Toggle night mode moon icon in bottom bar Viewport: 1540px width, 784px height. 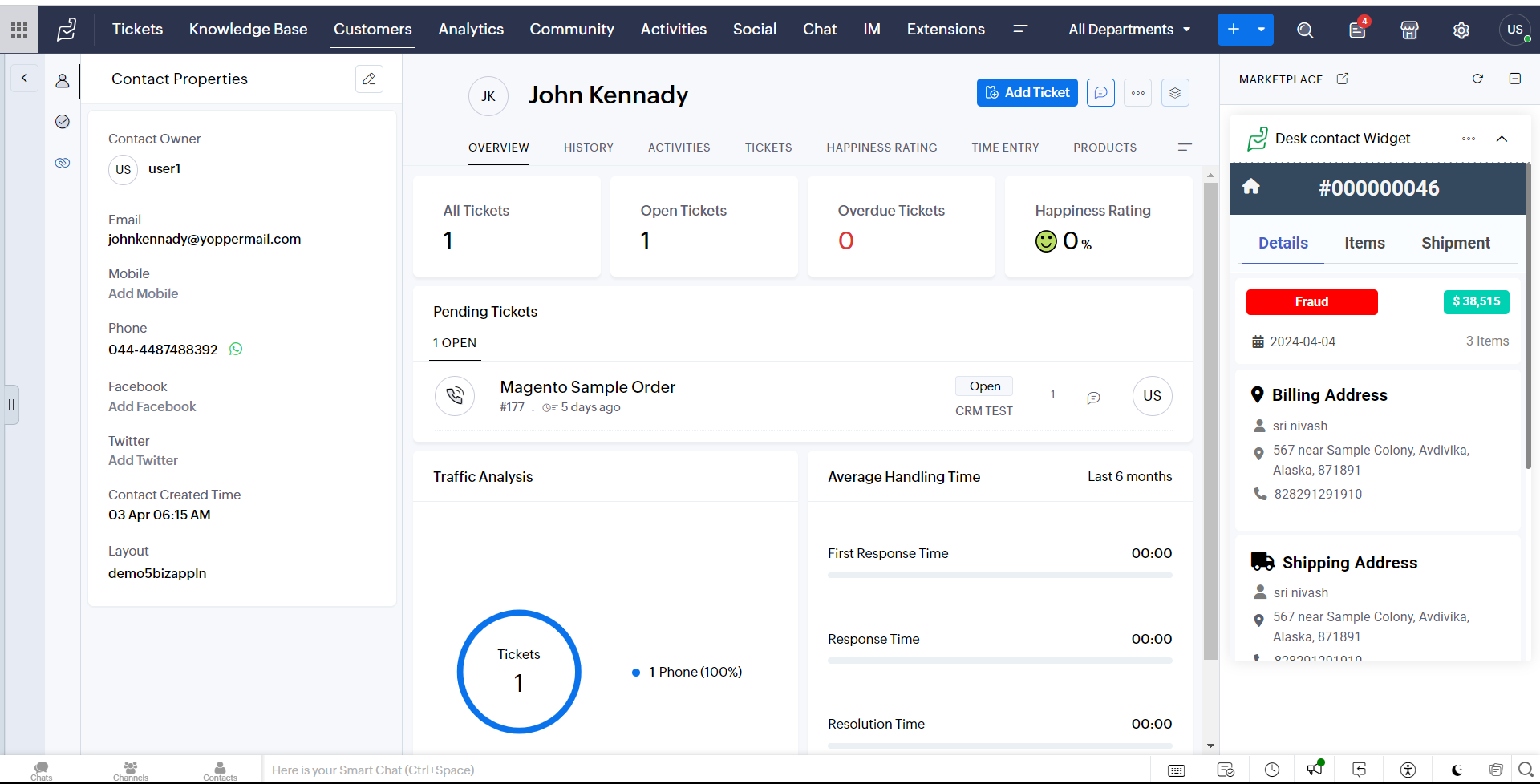tap(1457, 770)
